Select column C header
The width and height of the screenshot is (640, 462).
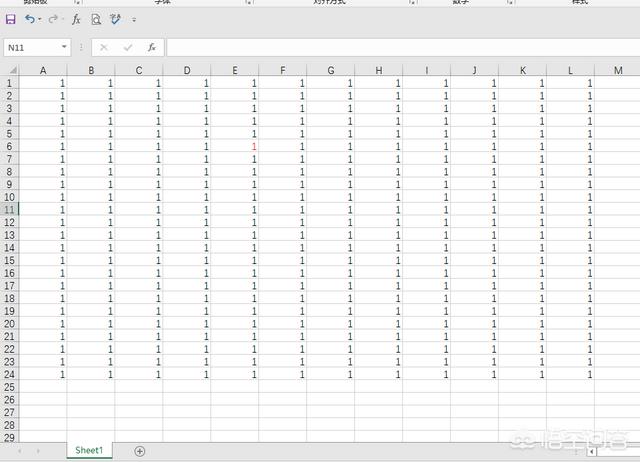point(139,70)
